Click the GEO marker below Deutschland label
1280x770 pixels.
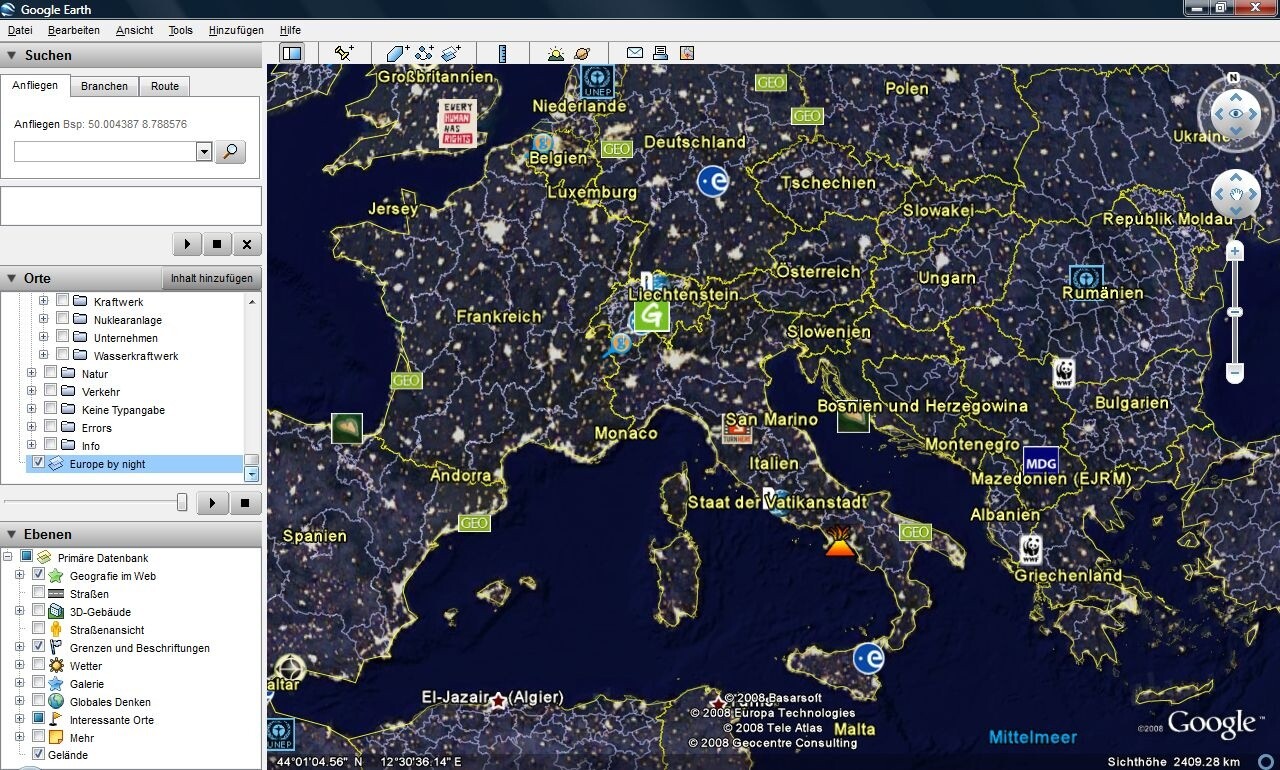coord(616,149)
